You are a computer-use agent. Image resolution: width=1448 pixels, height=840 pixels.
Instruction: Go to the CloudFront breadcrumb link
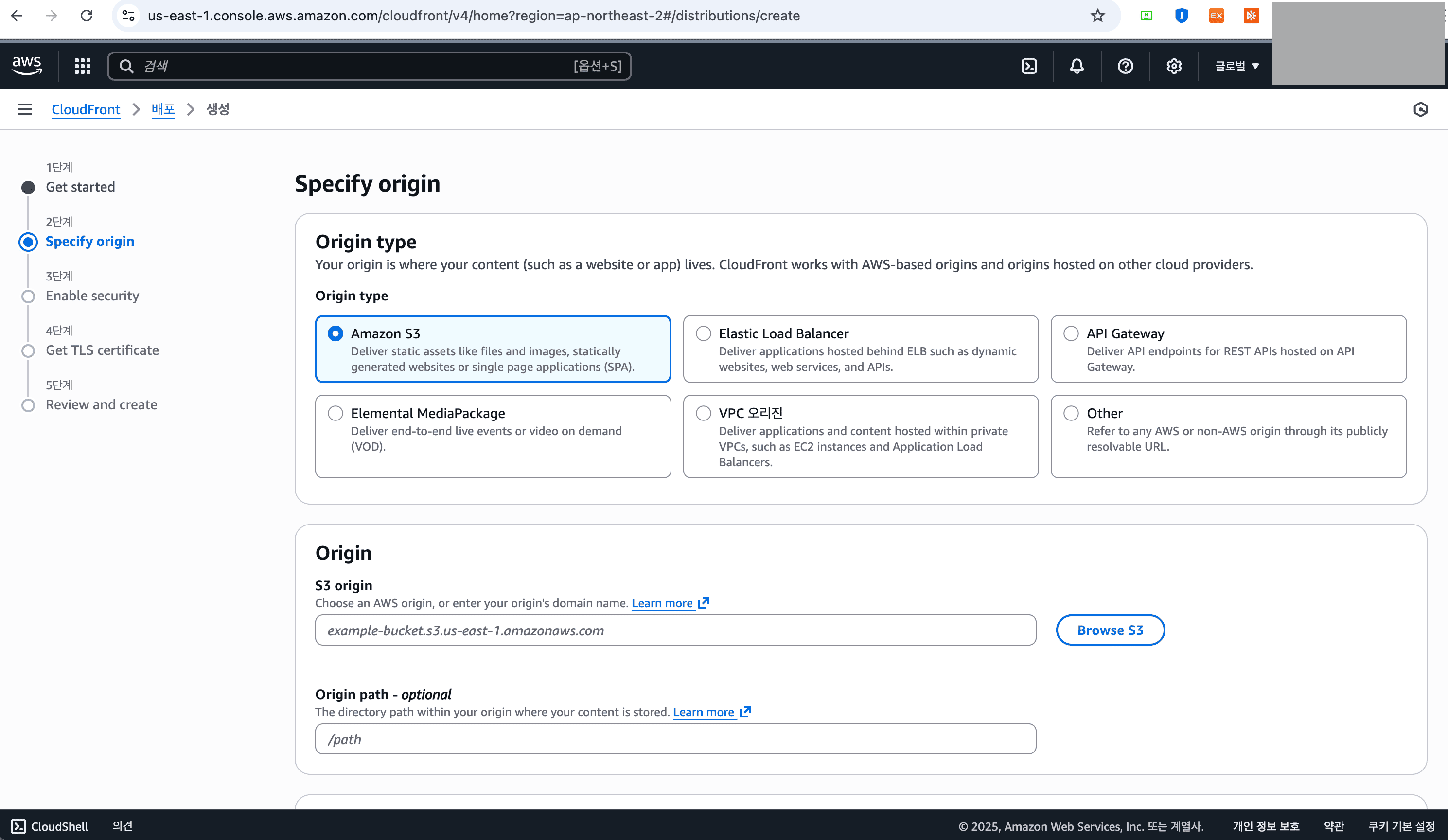(x=86, y=109)
